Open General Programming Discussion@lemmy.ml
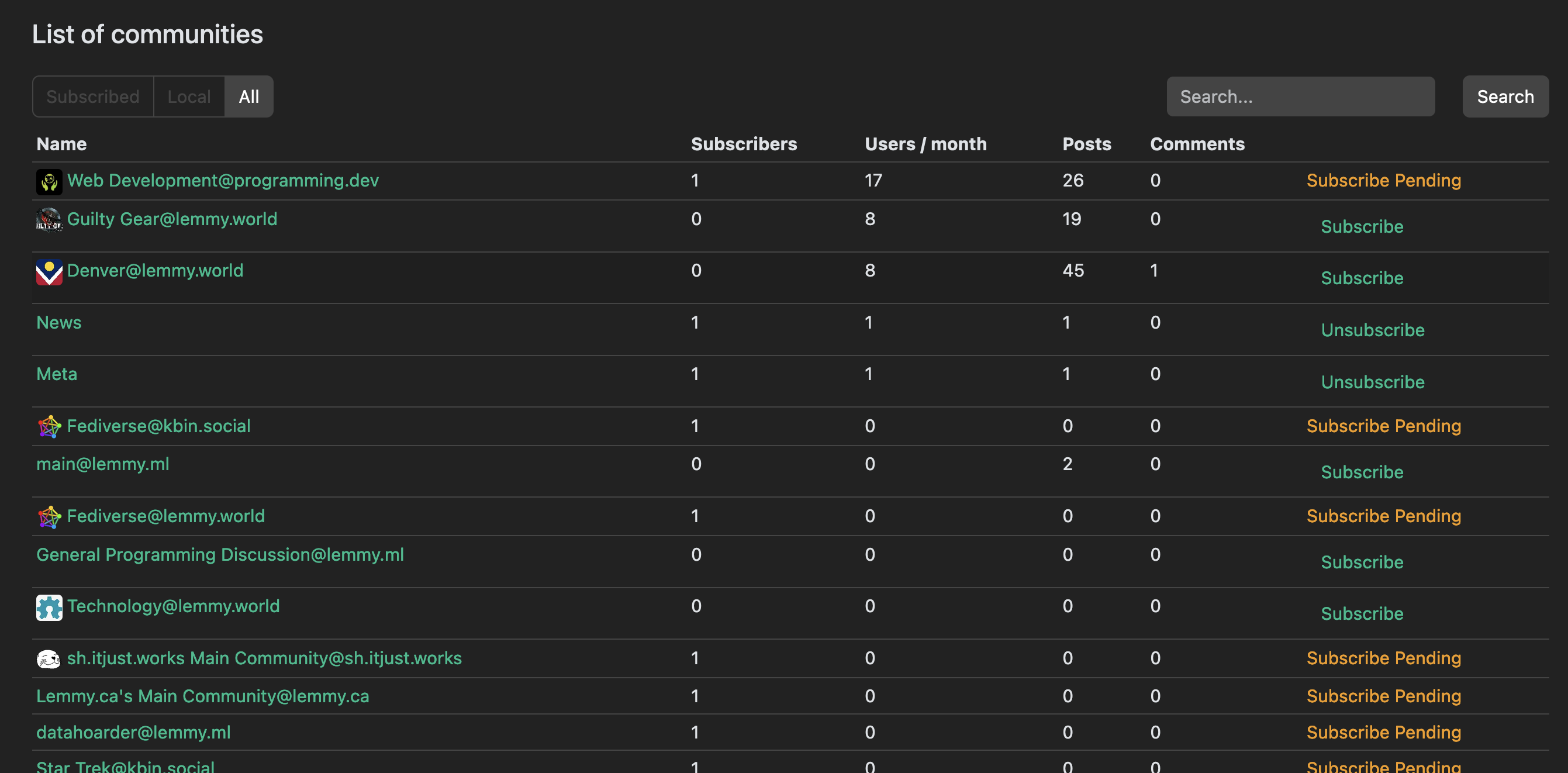 click(x=220, y=554)
